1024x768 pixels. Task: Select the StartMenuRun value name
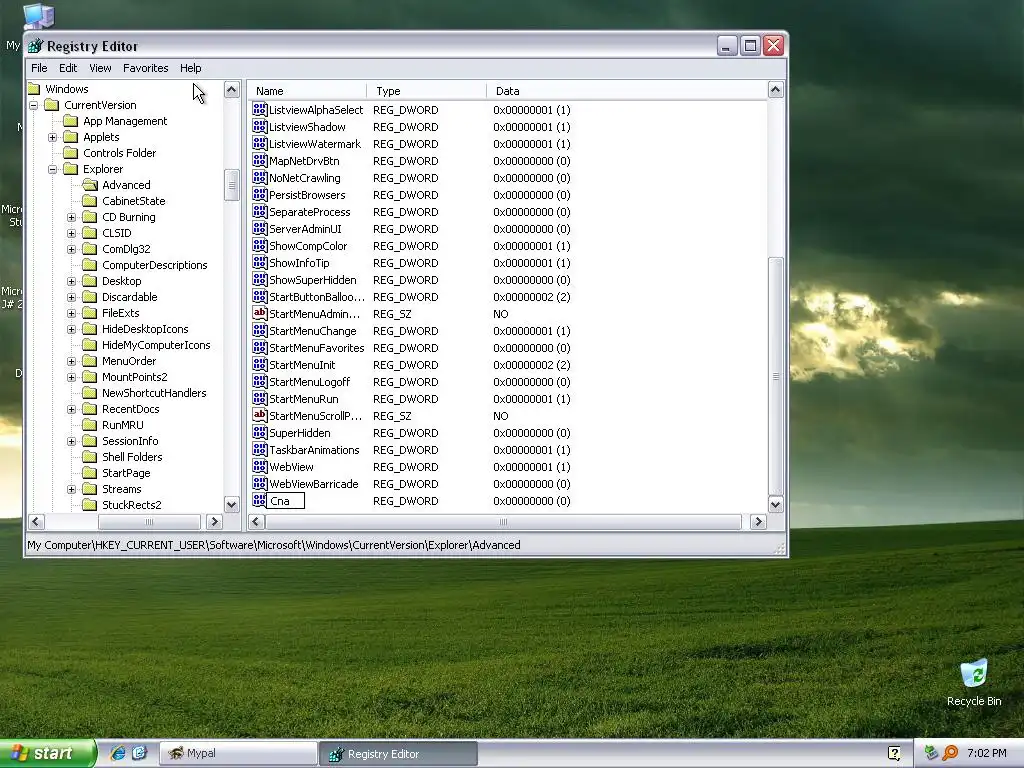coord(304,399)
